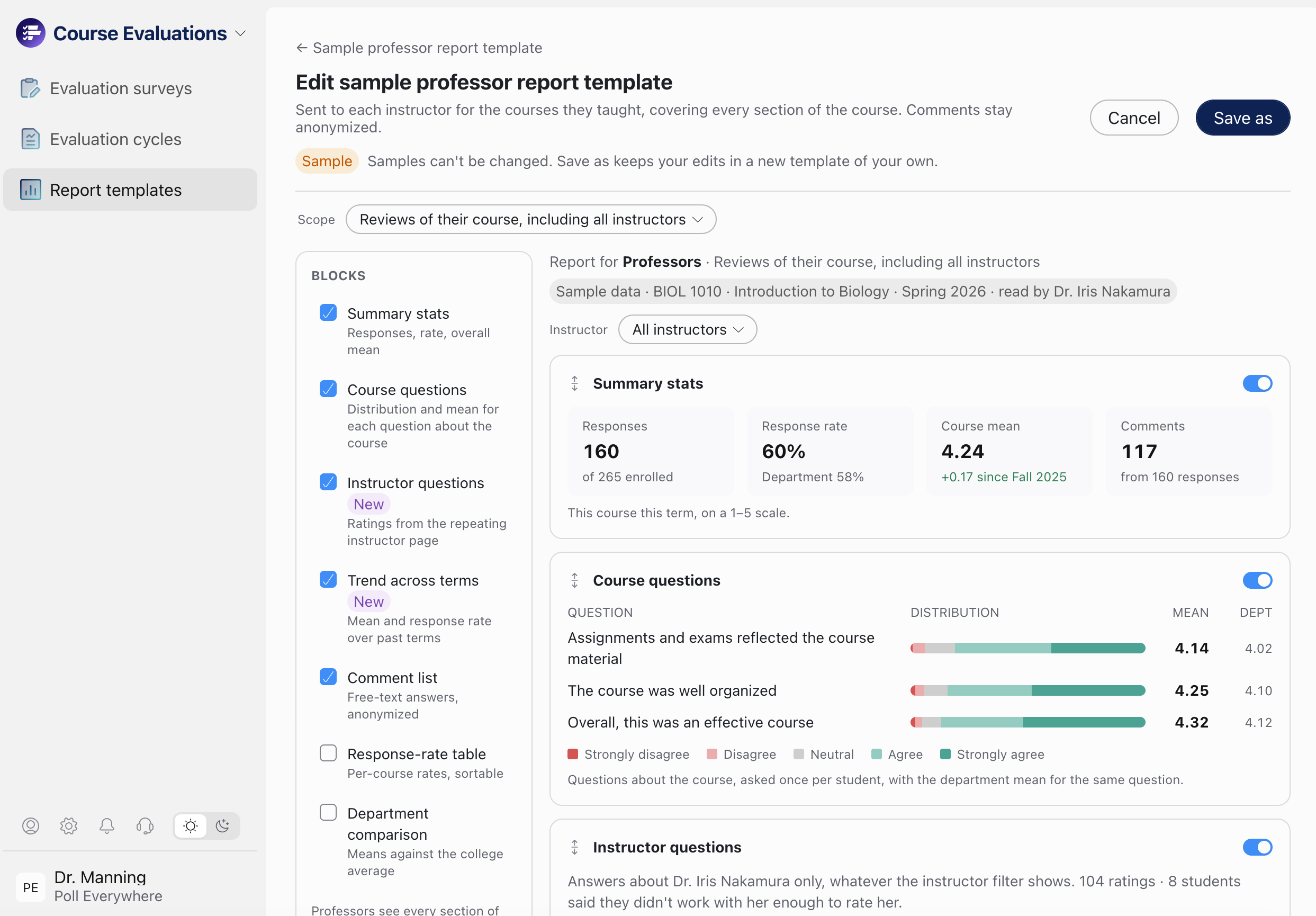Open notifications bell icon
Viewport: 1316px width, 916px height.
[106, 826]
